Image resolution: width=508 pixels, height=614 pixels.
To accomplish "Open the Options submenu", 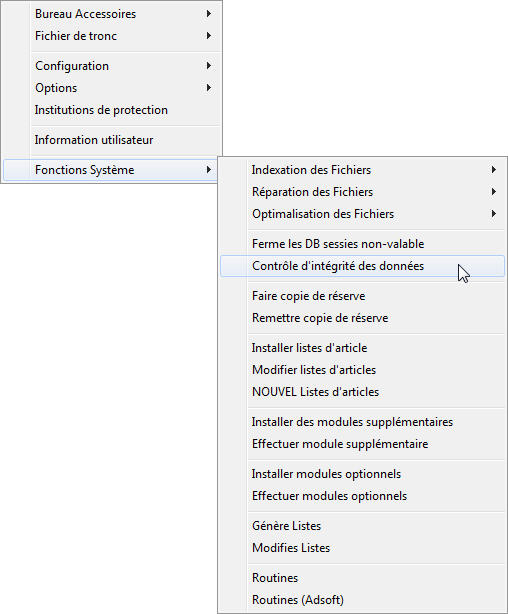I will click(x=112, y=88).
